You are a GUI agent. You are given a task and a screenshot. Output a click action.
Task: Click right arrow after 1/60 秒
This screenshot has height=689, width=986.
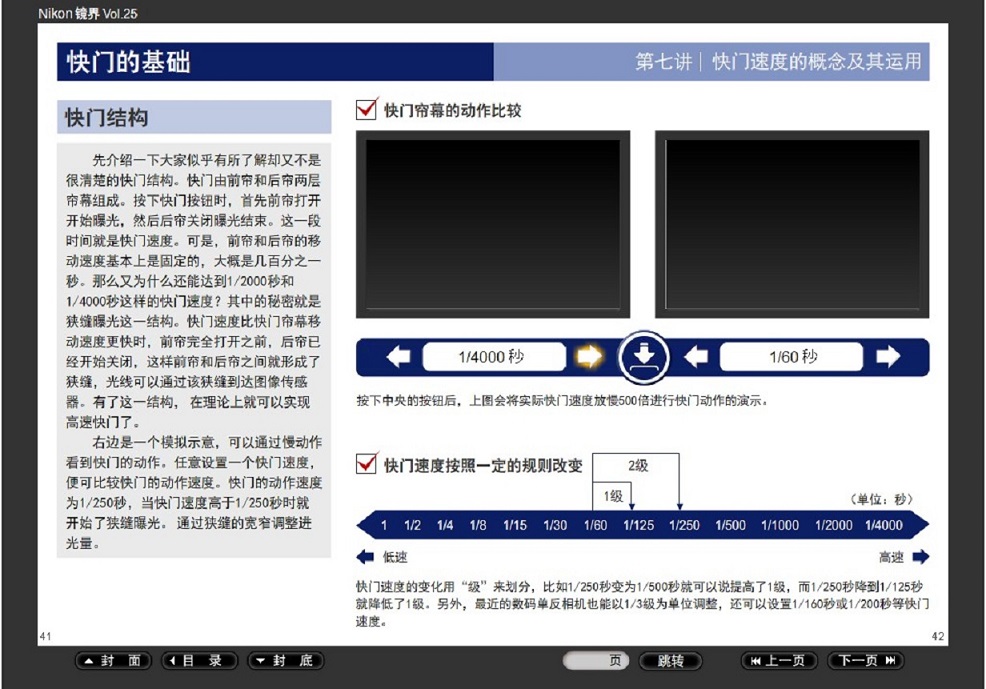(x=887, y=357)
